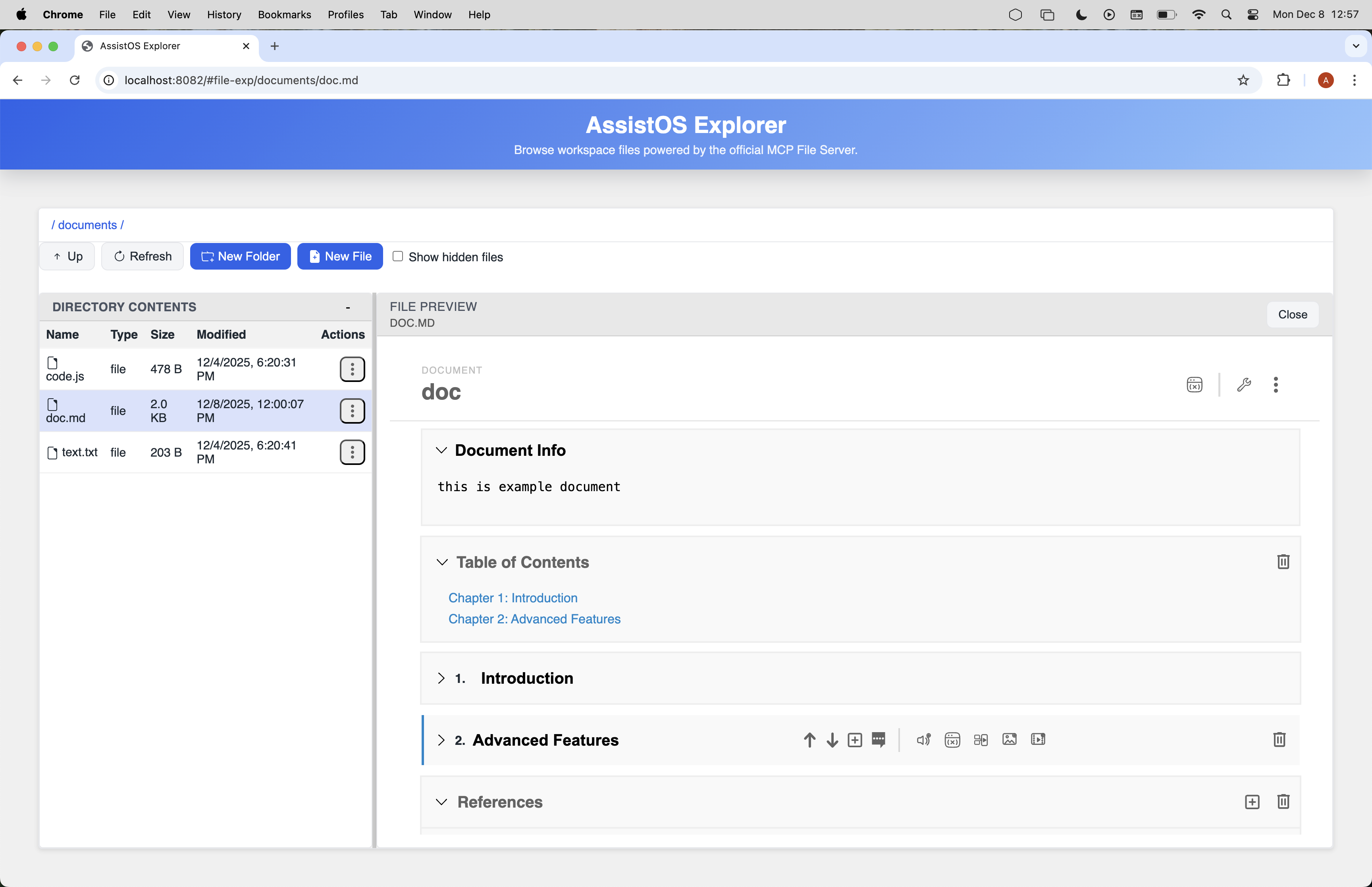Insert an image in Advanced Features

[x=1009, y=740]
